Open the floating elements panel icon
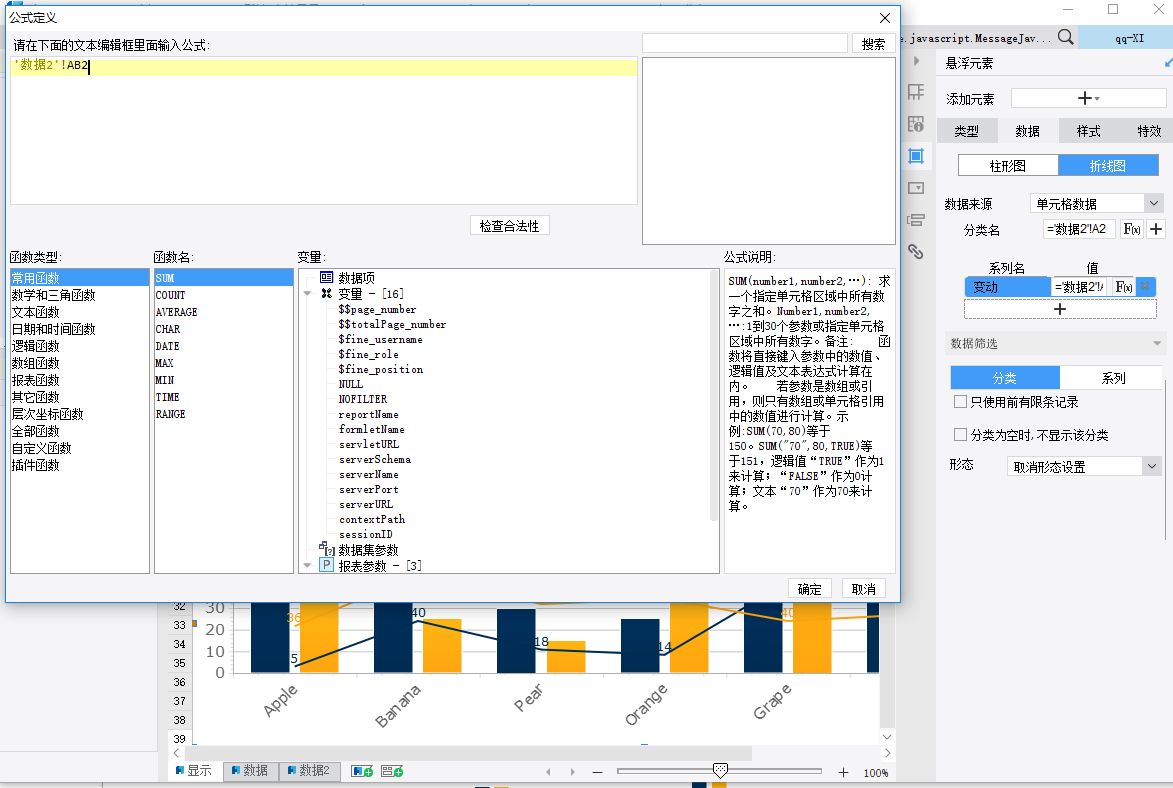 tap(915, 156)
